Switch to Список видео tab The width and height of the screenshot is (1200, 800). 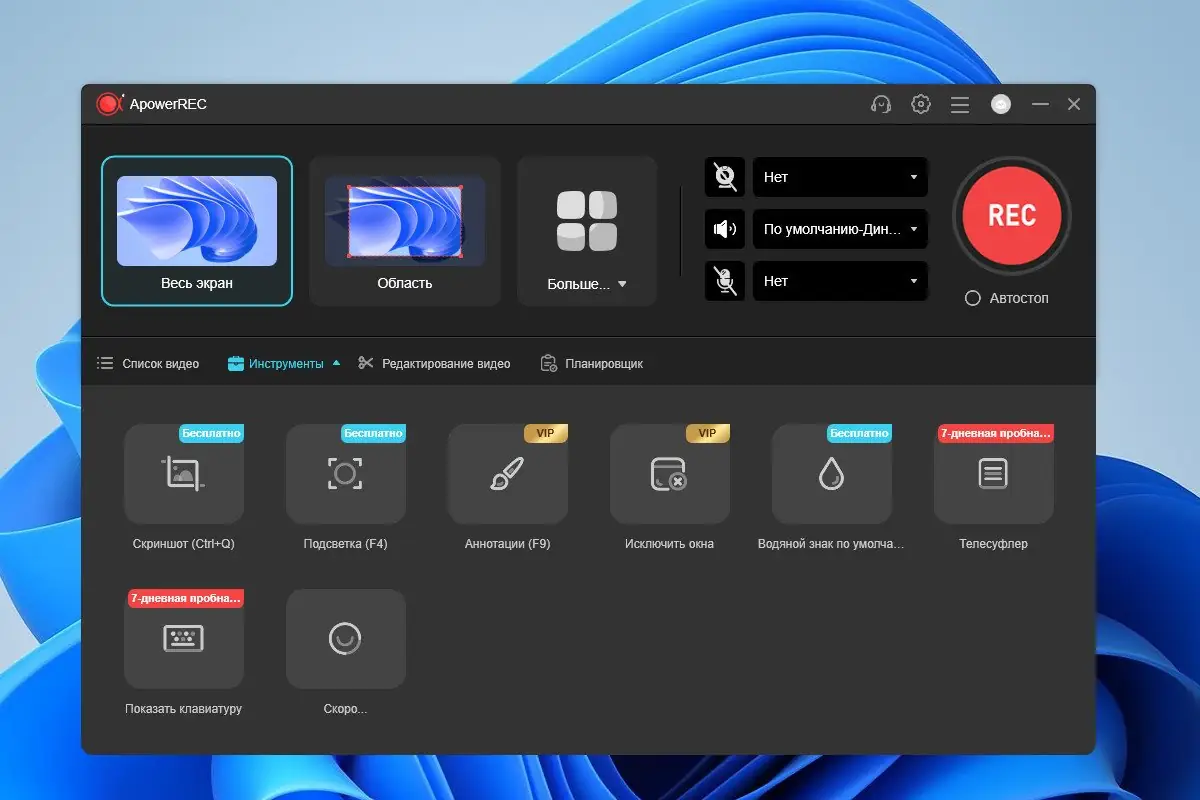pos(148,364)
